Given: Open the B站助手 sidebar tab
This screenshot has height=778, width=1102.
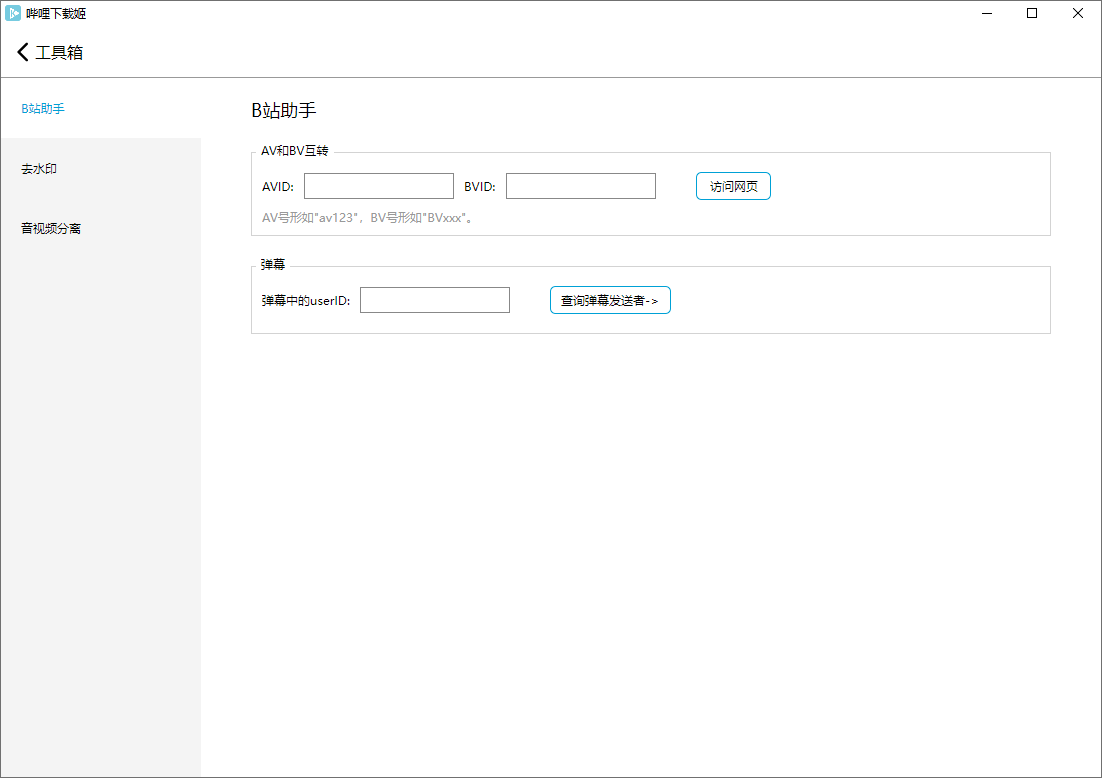Looking at the screenshot, I should [x=43, y=108].
